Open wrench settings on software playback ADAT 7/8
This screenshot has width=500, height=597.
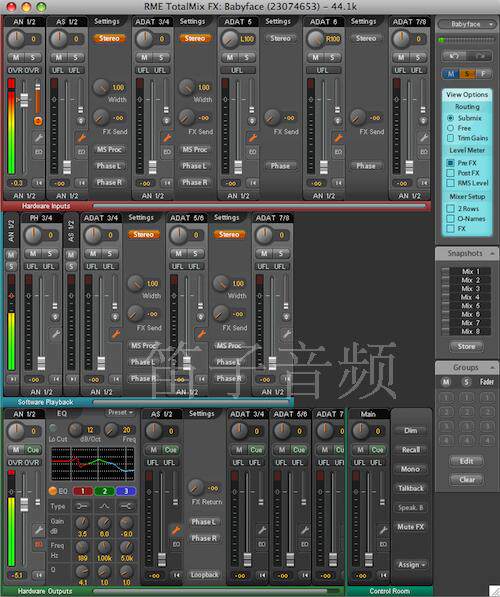click(x=286, y=334)
